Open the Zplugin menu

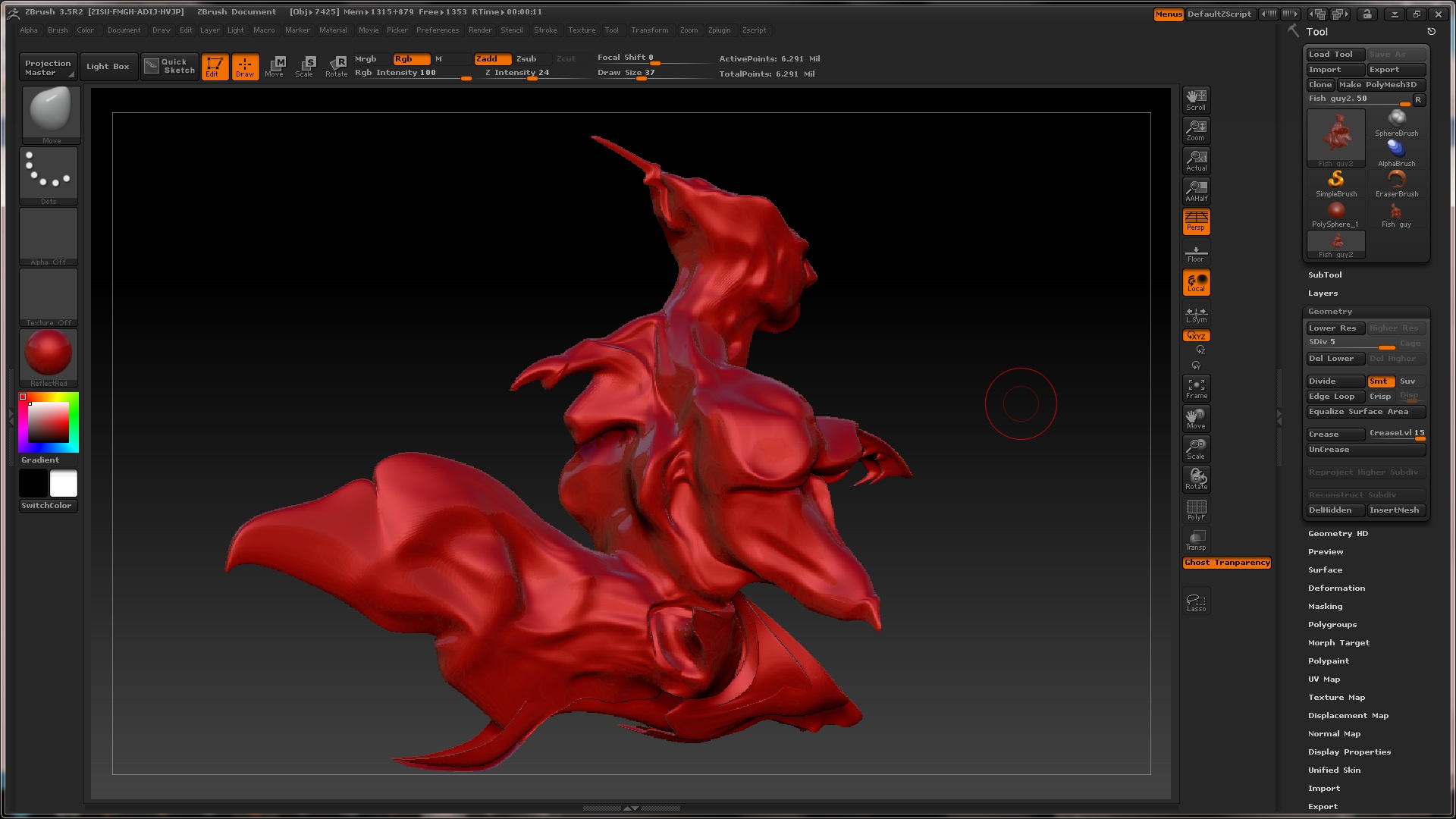pyautogui.click(x=719, y=30)
